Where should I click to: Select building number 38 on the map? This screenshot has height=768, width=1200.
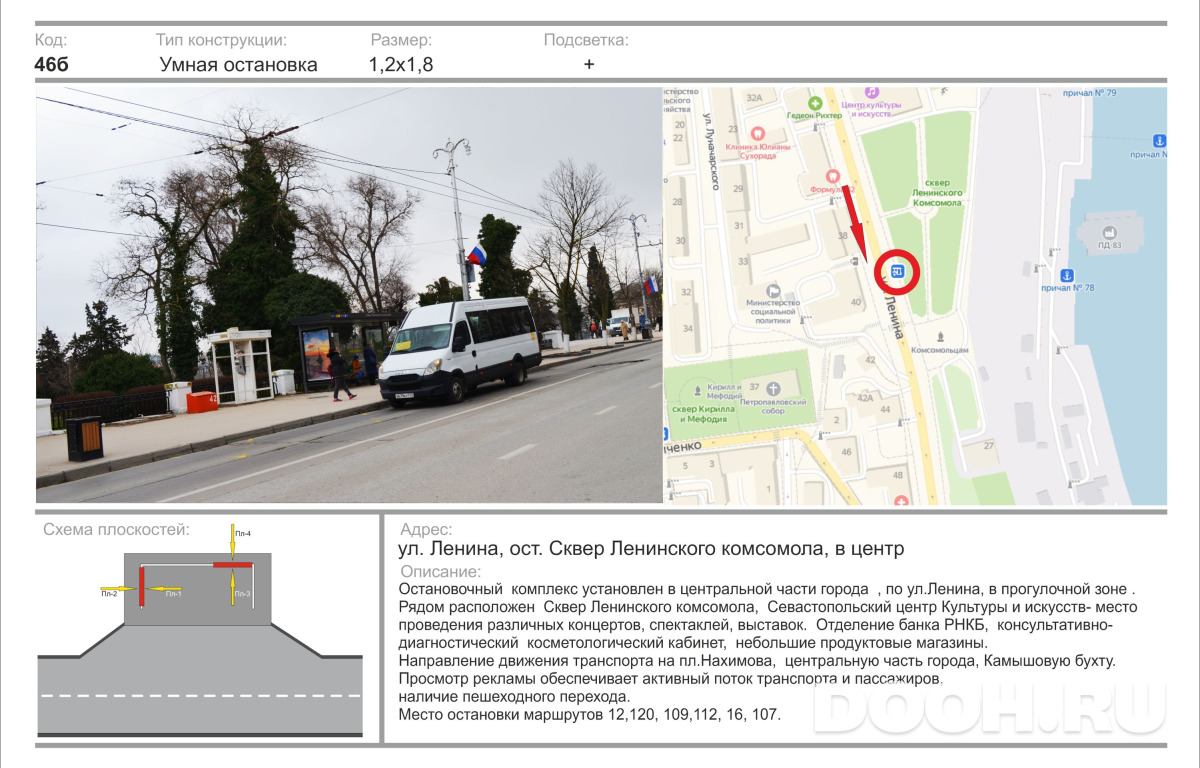point(843,237)
